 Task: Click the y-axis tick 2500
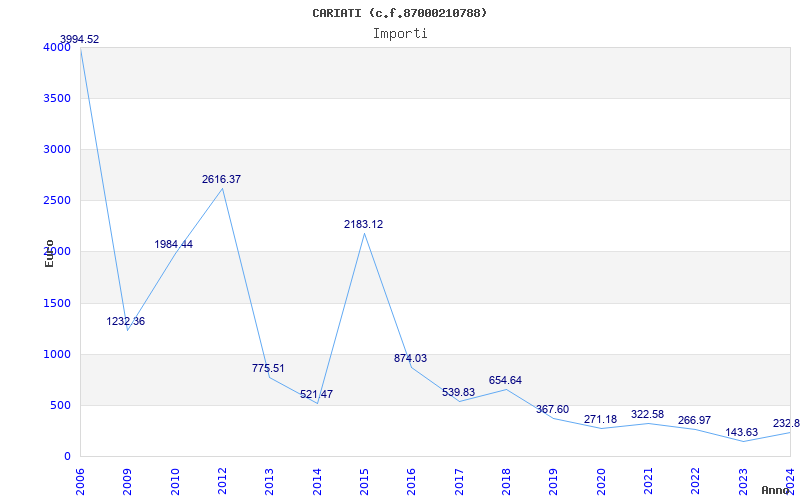point(57,201)
